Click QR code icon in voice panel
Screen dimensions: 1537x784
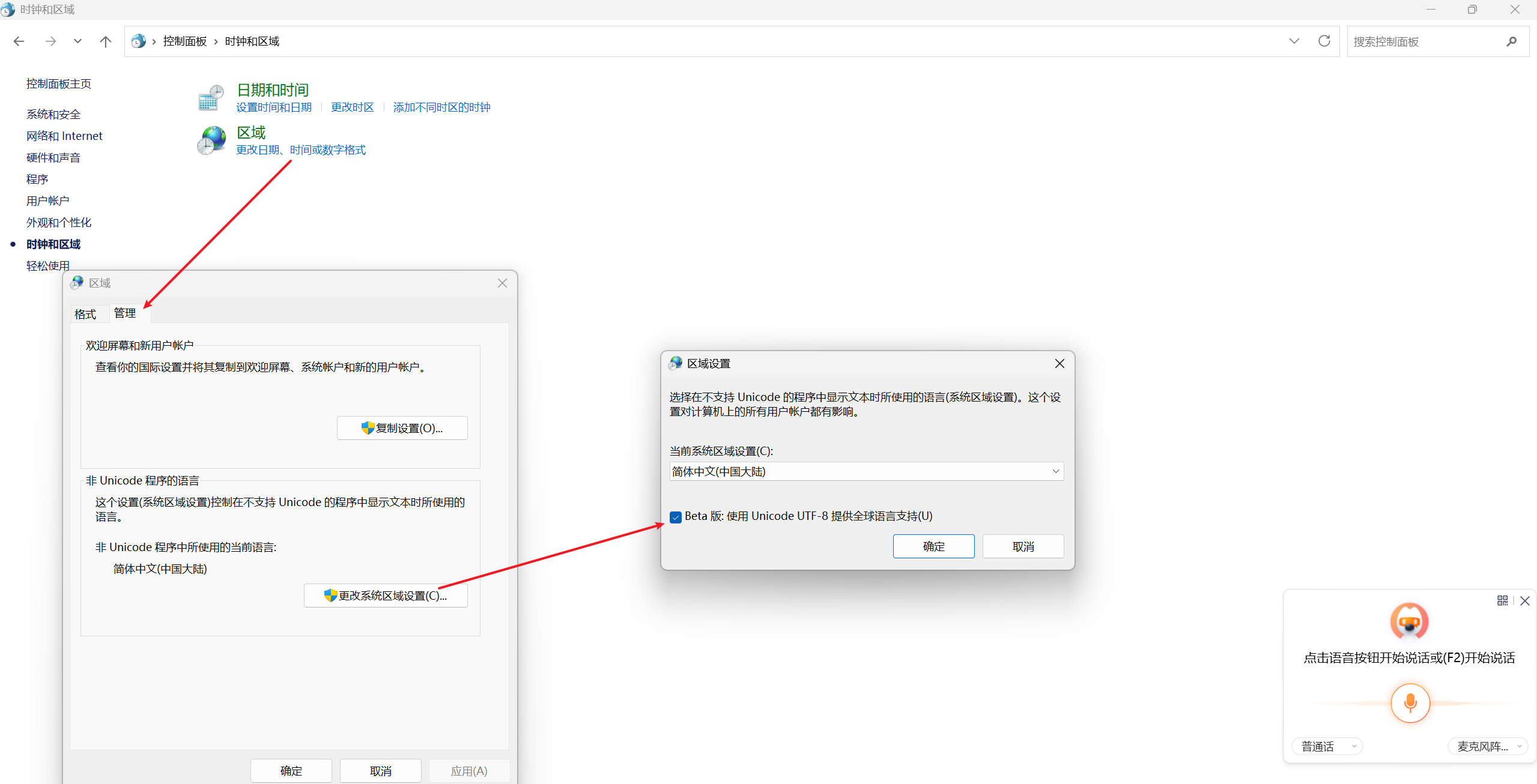click(x=1503, y=600)
